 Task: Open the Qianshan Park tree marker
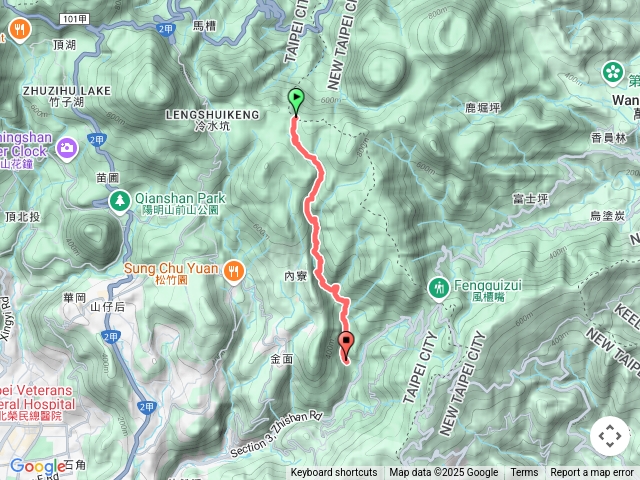[x=120, y=202]
